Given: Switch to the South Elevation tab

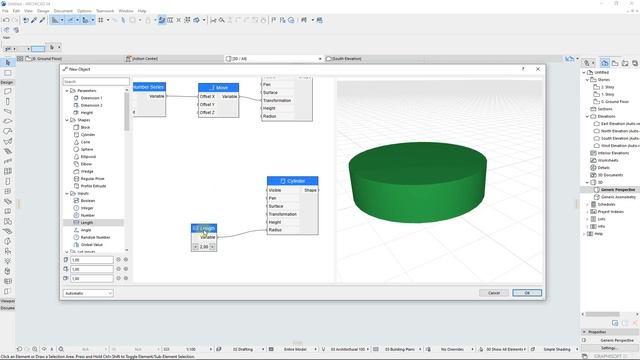Looking at the screenshot, I should [347, 59].
